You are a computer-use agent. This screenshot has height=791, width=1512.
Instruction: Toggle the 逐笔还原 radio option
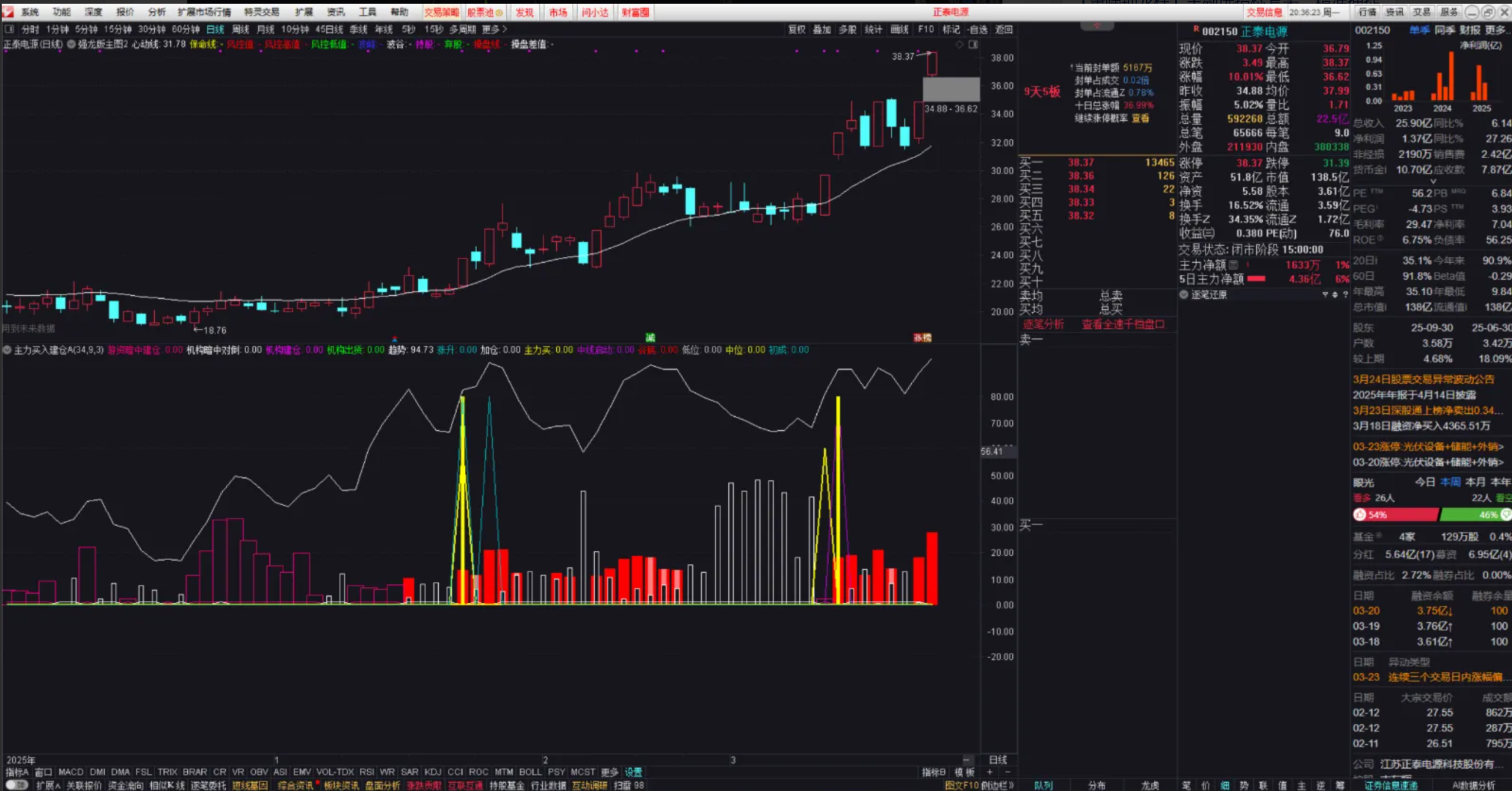tap(1184, 295)
